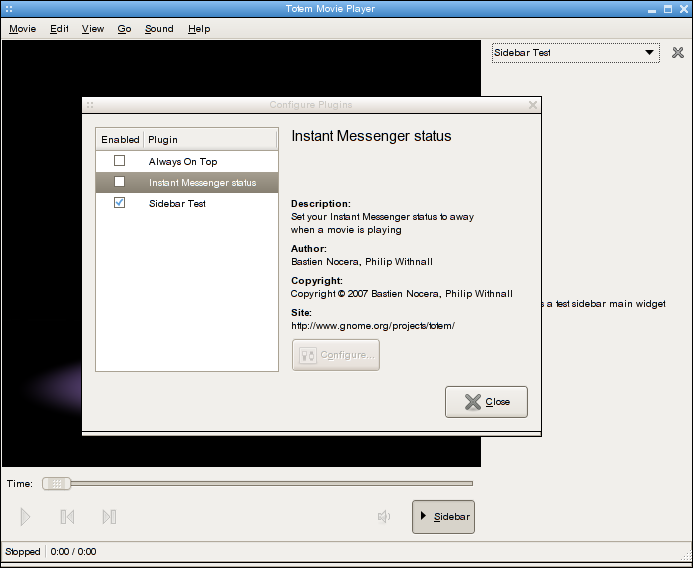693x568 pixels.
Task: Open the Sidebar Test combo box
Action: click(x=575, y=53)
